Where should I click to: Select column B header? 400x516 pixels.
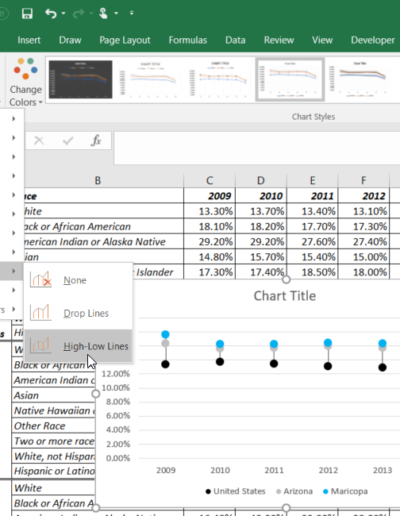(98, 180)
